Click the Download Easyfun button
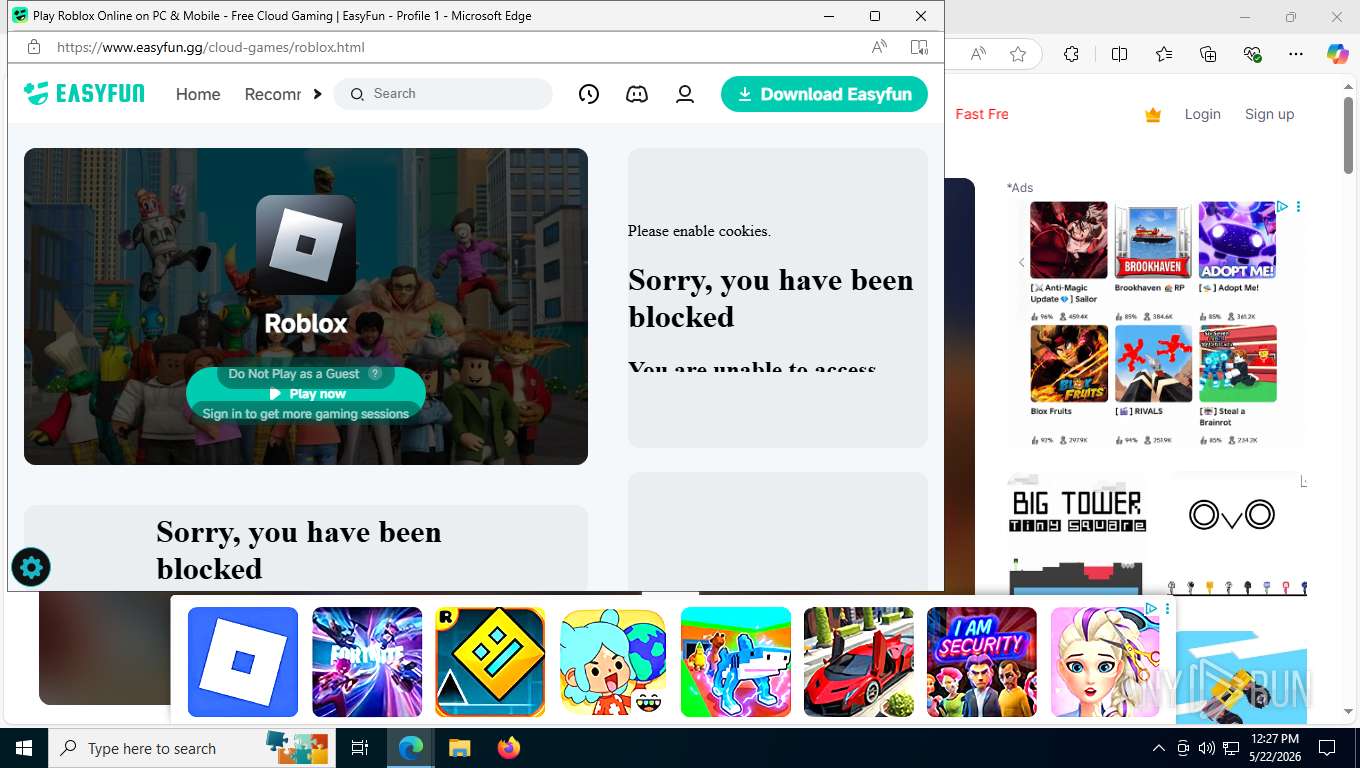This screenshot has width=1360, height=768. [824, 94]
